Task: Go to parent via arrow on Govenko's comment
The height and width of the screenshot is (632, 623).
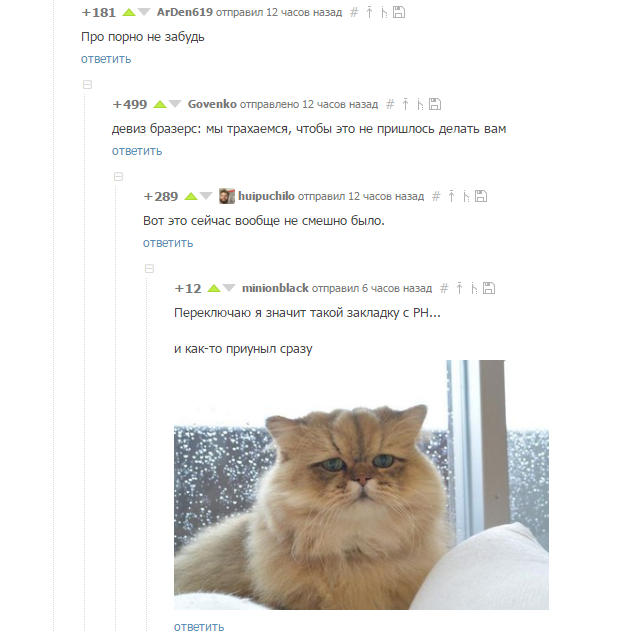Action: point(405,104)
